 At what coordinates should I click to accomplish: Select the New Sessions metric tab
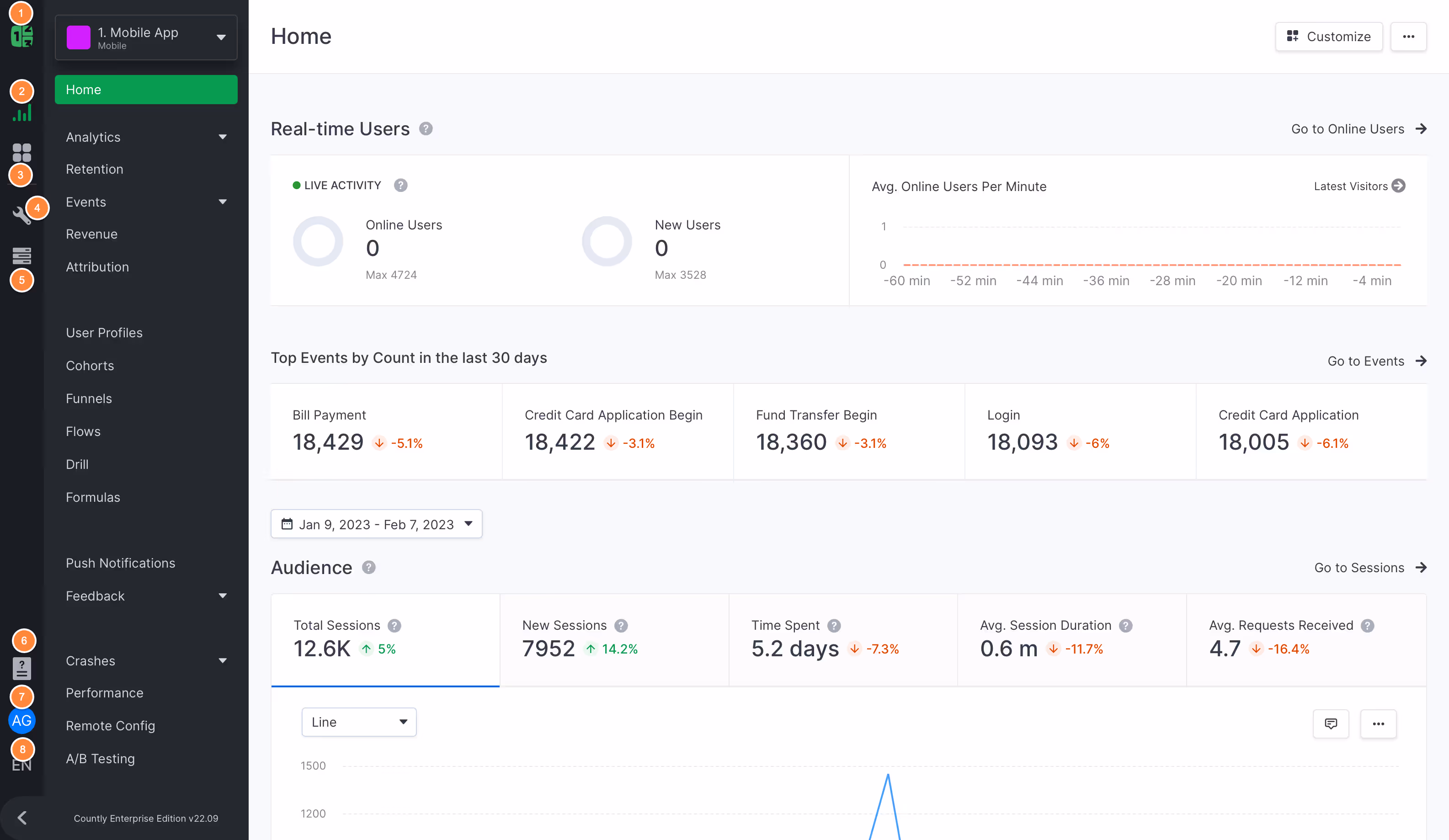pos(613,639)
